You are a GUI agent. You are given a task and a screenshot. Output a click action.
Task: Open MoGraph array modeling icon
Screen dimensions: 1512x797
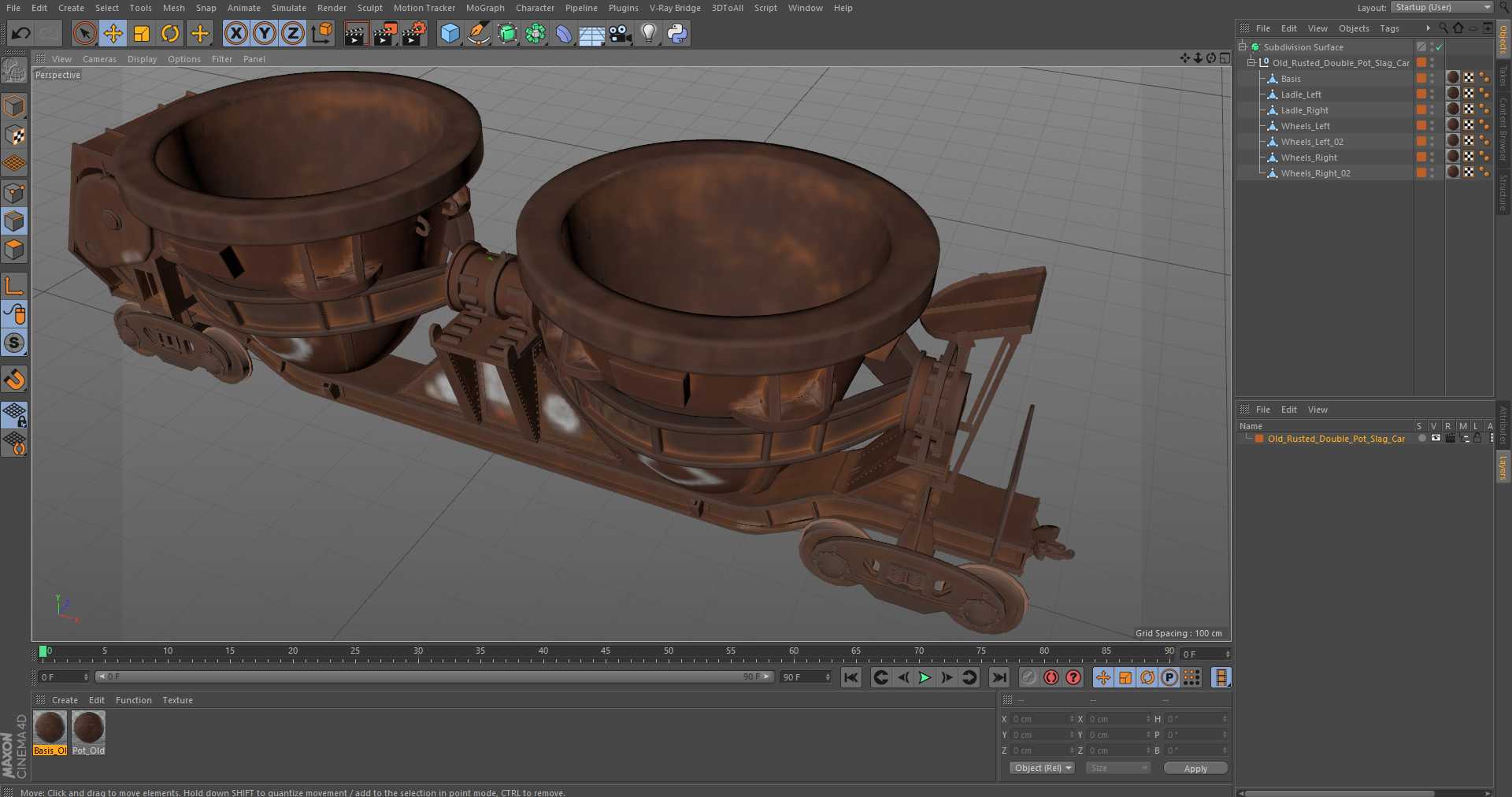(535, 33)
